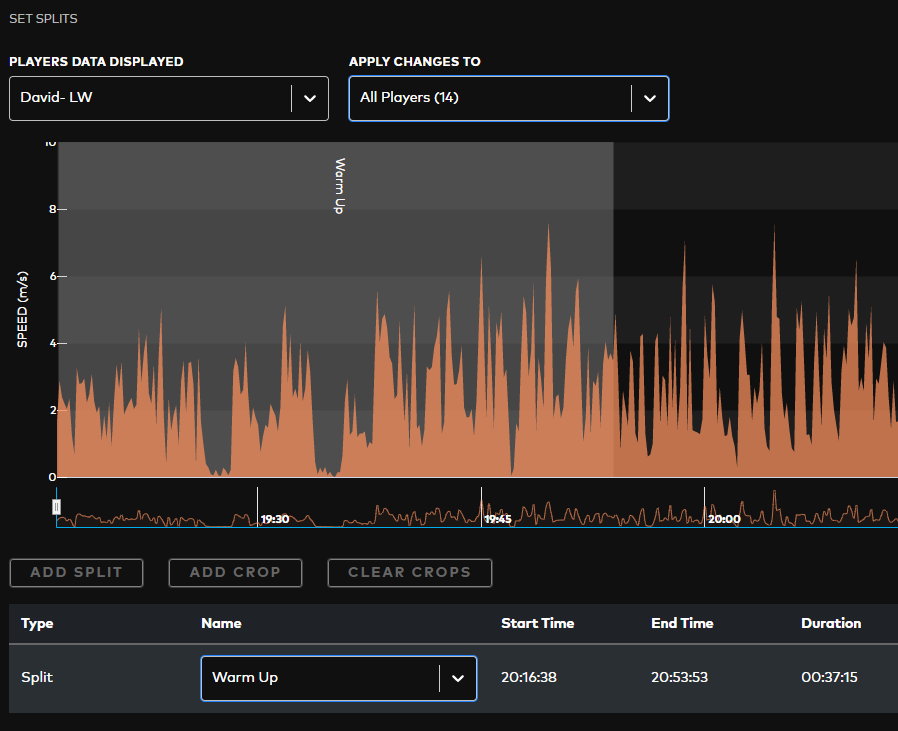
Task: Click the SPEED (m/s) axis label
Action: pos(22,309)
